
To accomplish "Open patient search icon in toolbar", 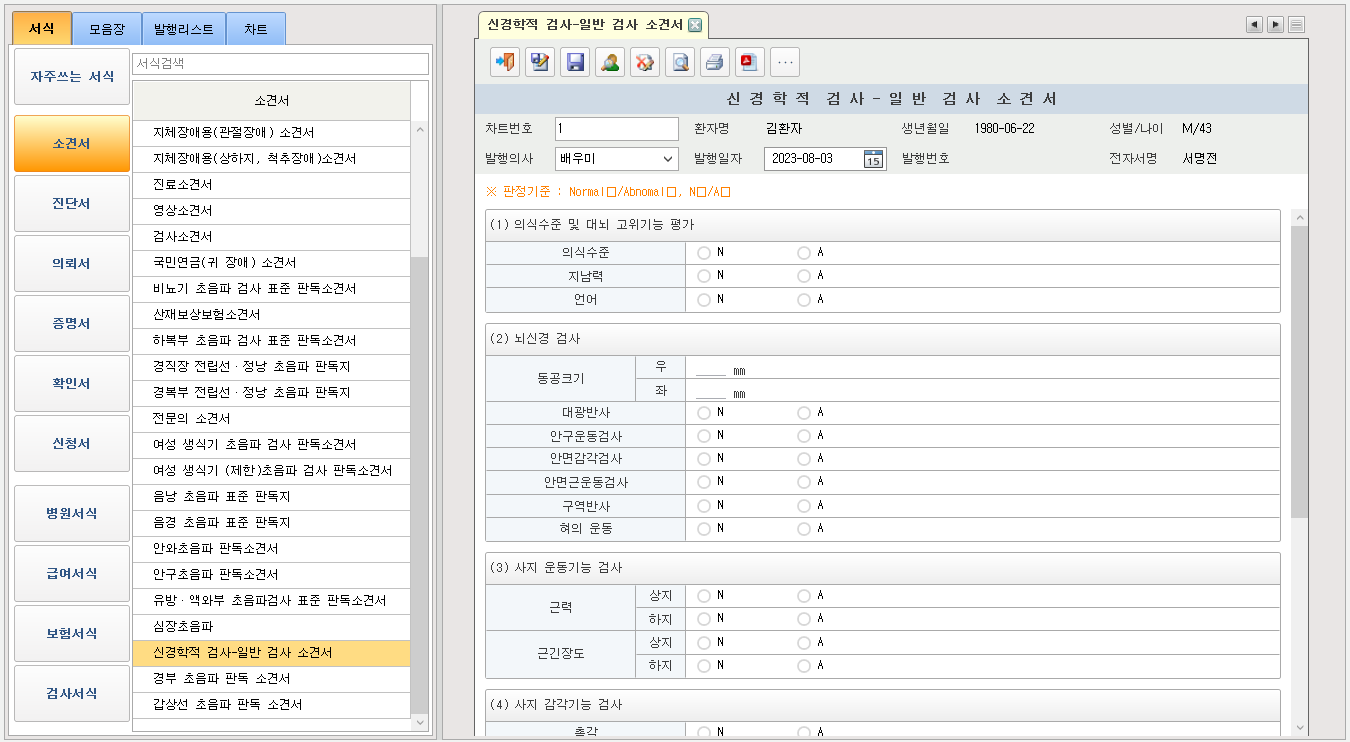I will coord(610,62).
